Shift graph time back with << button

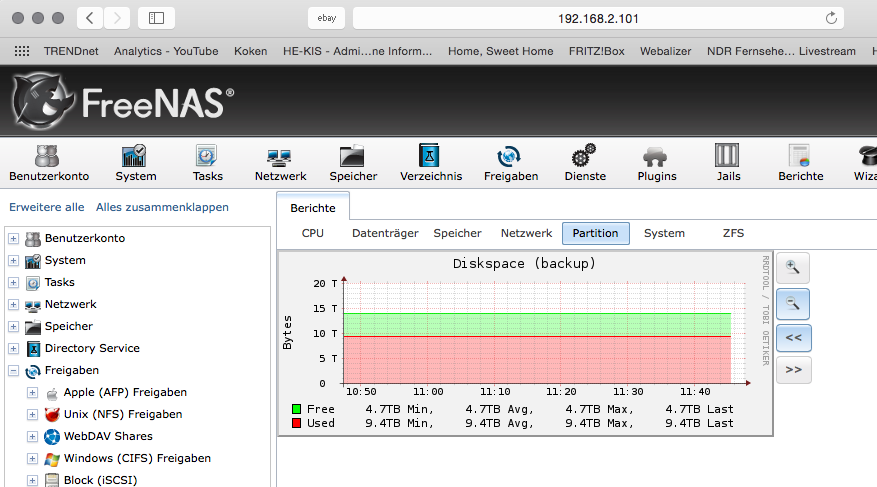(x=793, y=338)
